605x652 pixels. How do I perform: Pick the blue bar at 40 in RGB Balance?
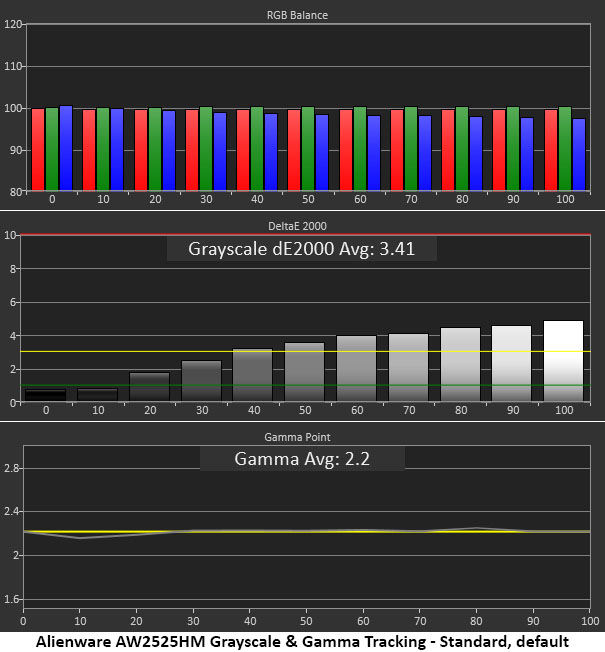click(x=271, y=152)
